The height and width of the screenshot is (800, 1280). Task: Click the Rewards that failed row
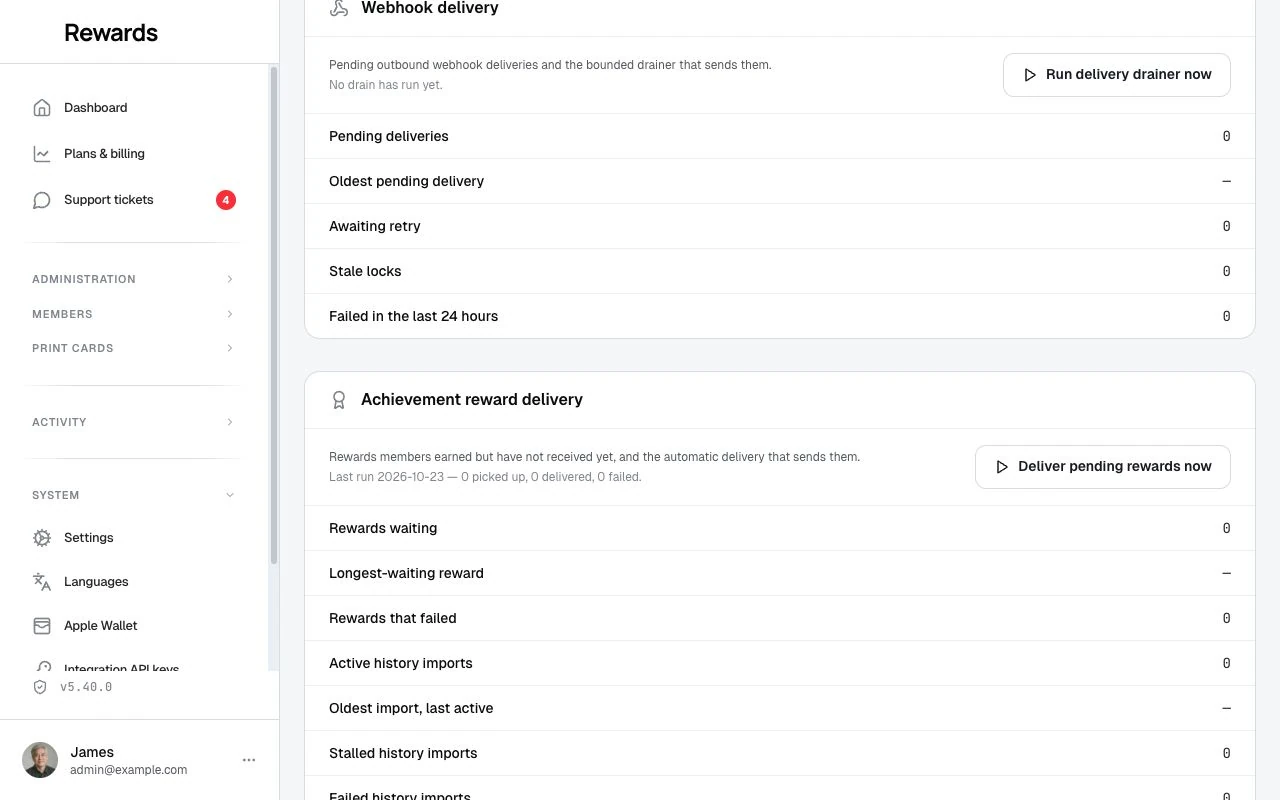(x=780, y=618)
